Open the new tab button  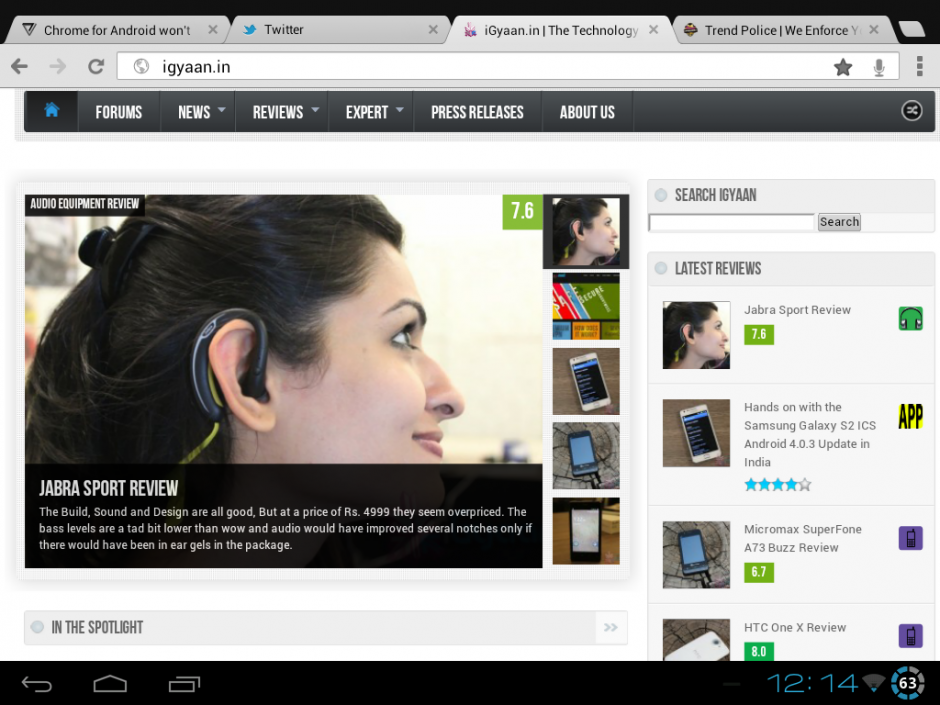pos(911,30)
